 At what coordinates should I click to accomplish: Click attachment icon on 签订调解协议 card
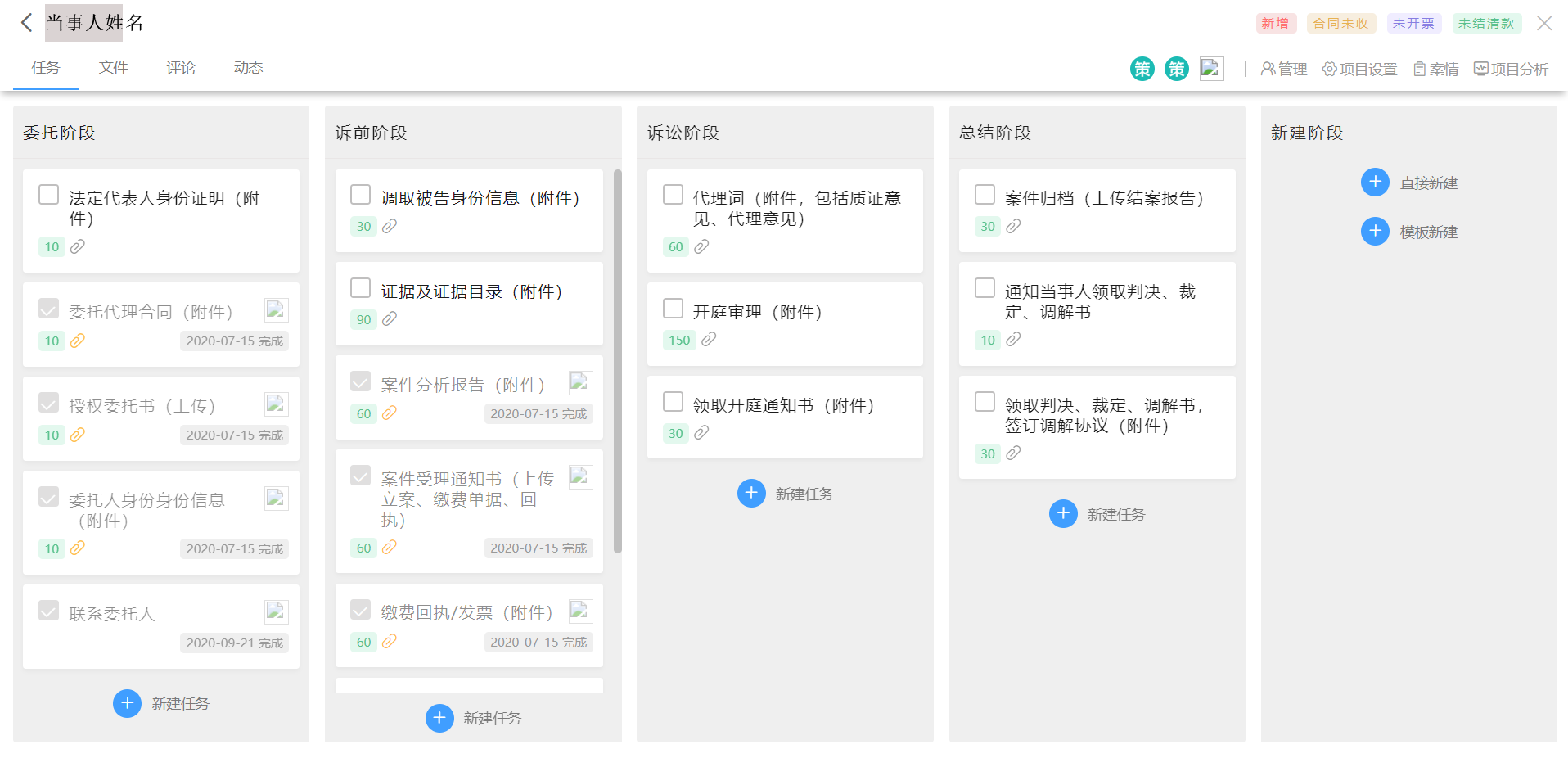point(1013,453)
